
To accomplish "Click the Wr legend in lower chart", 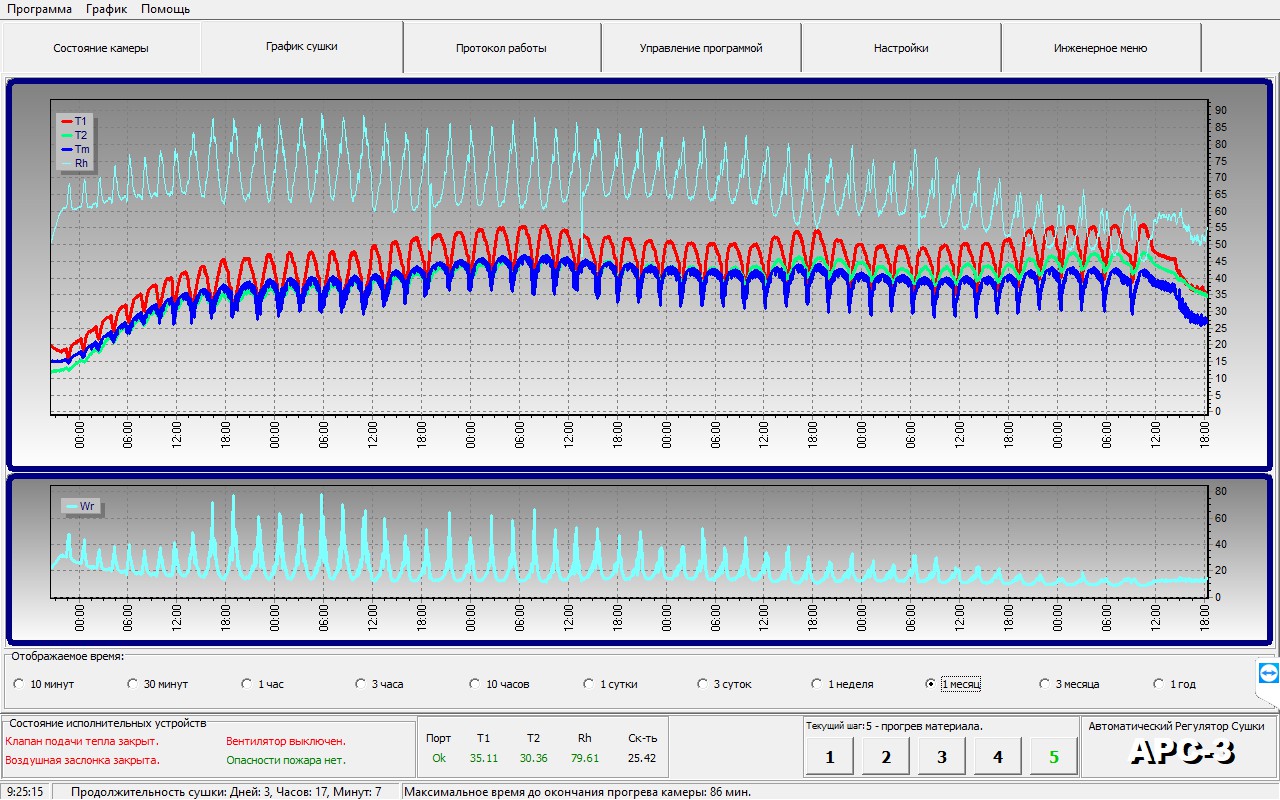I will [x=80, y=506].
